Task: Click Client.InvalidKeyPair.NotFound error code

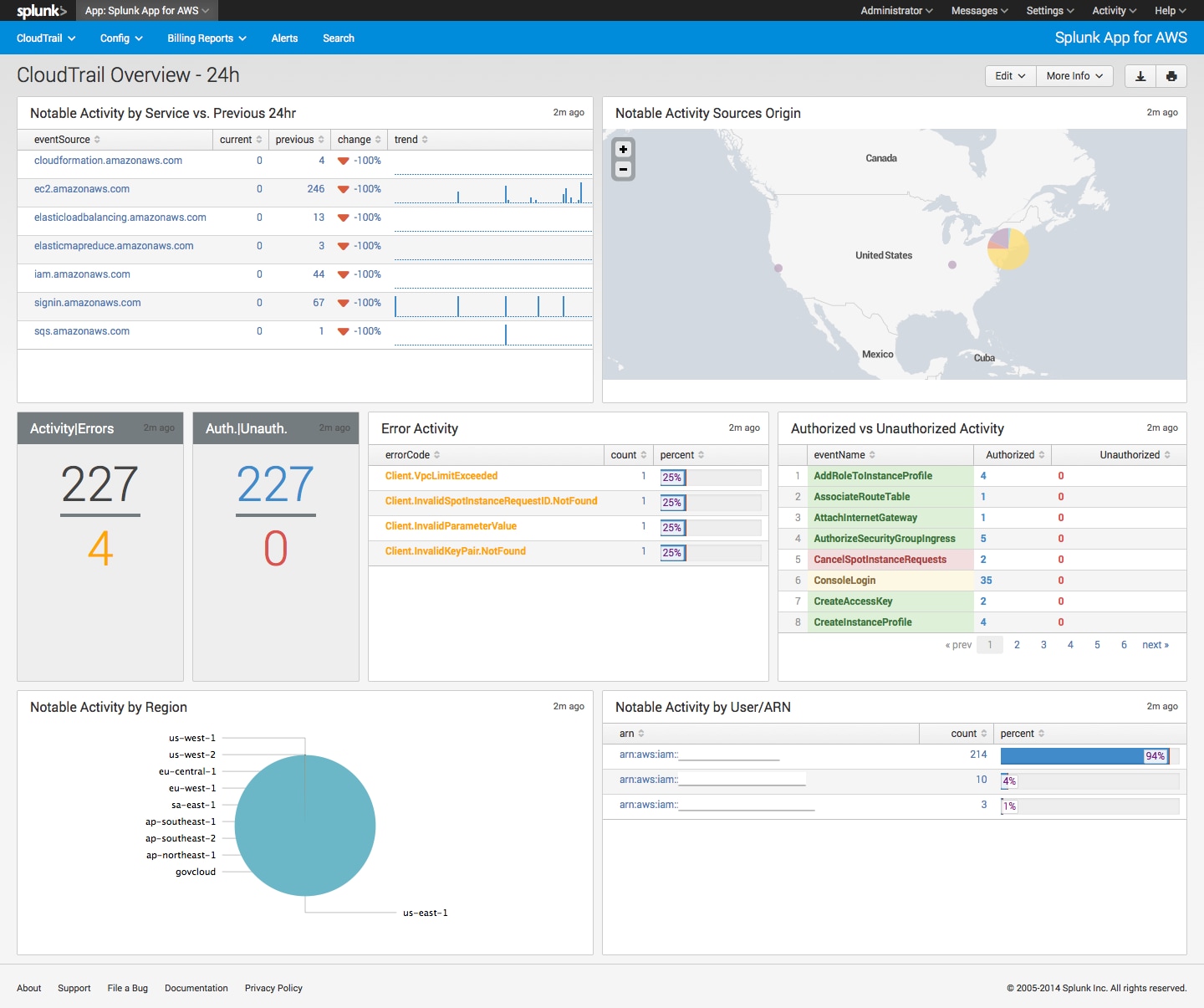Action: click(456, 551)
